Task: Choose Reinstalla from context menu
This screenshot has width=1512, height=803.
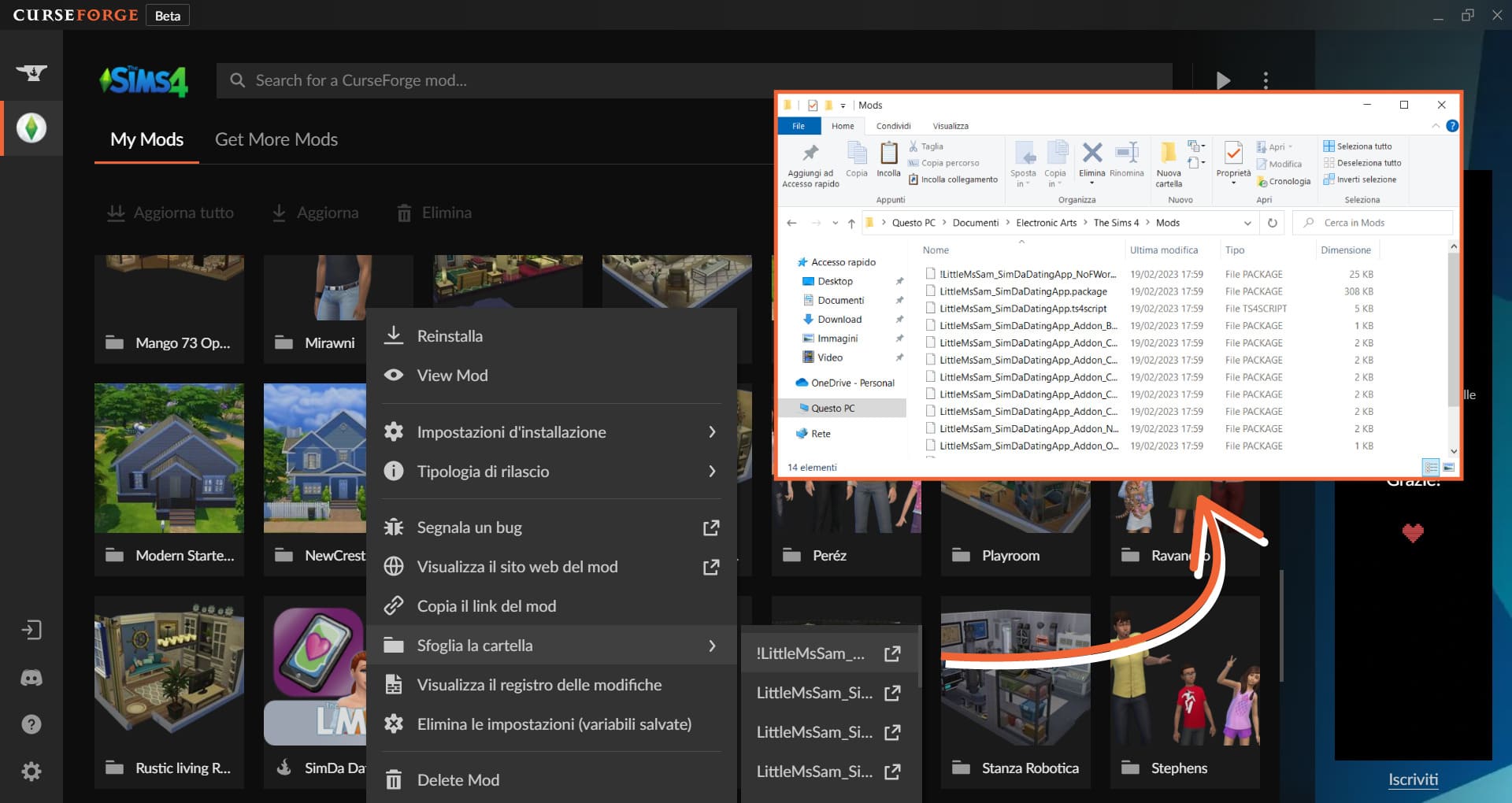Action: pos(551,336)
